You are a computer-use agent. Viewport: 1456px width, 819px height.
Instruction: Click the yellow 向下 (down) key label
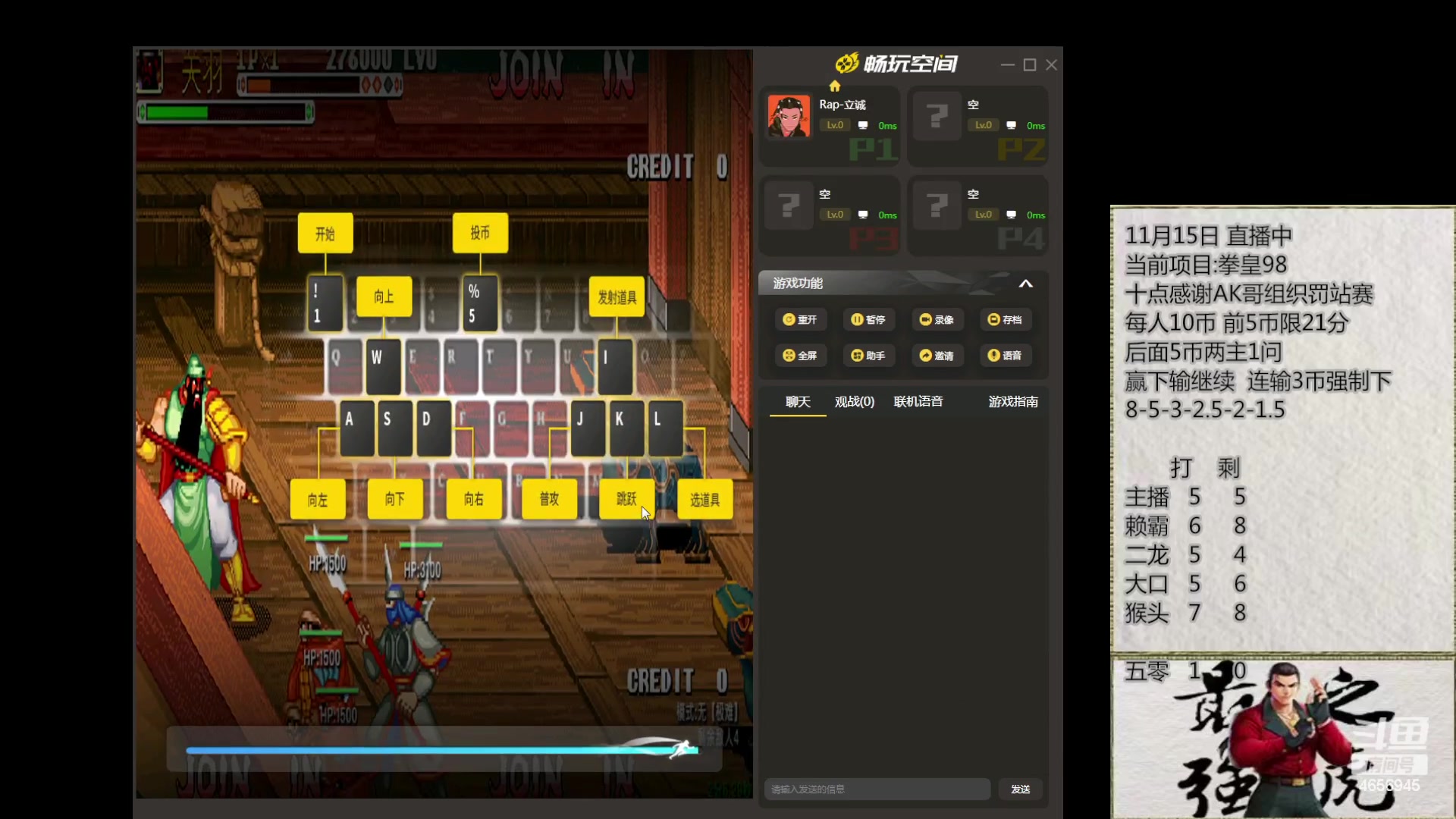coord(395,499)
